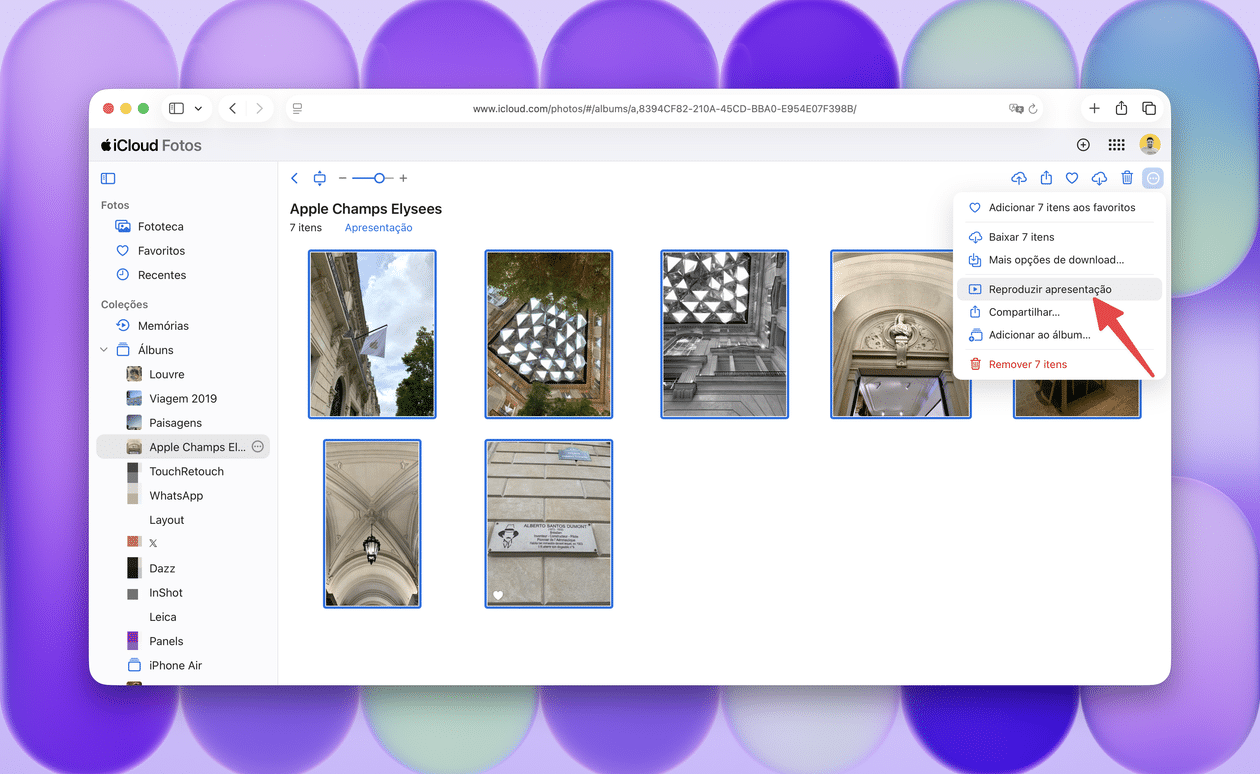
Task: Select the iPhone Air album
Action: pos(184,665)
